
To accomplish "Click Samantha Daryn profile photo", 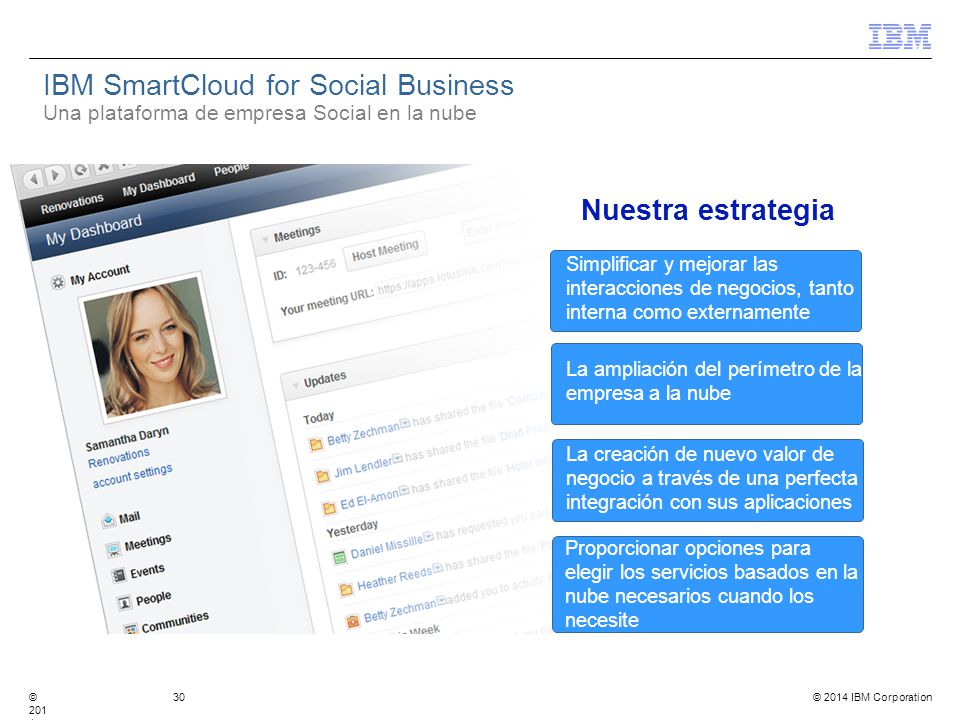I will coord(152,345).
